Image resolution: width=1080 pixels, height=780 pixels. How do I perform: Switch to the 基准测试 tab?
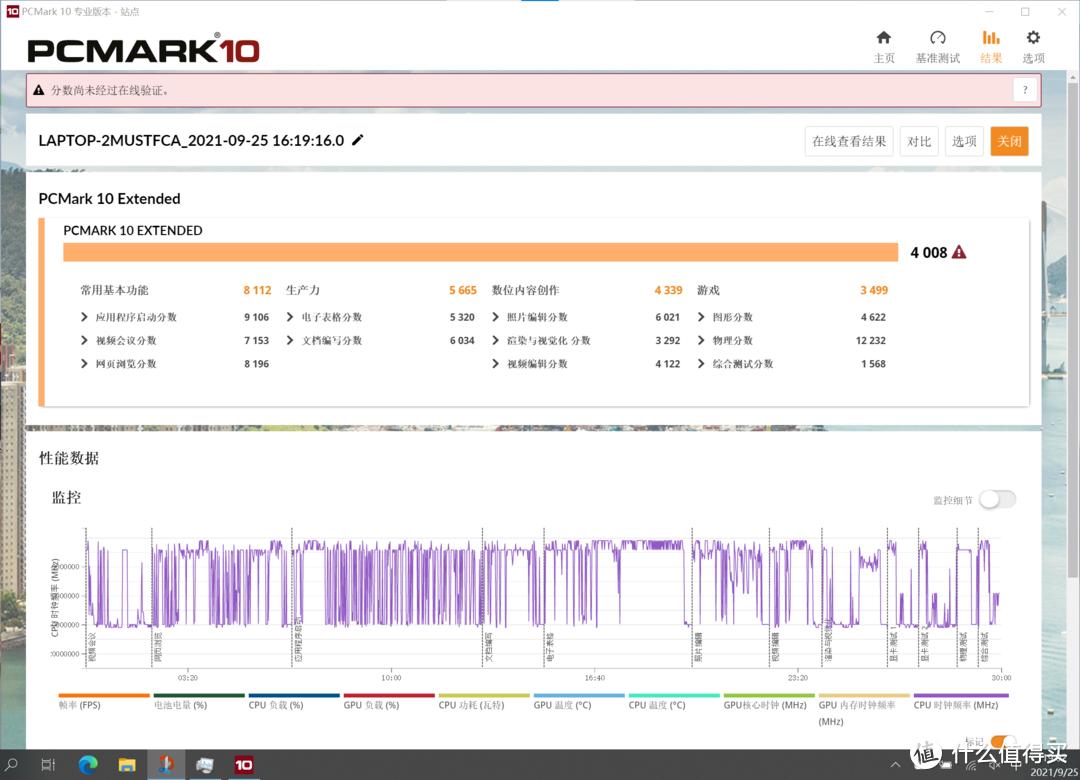938,40
